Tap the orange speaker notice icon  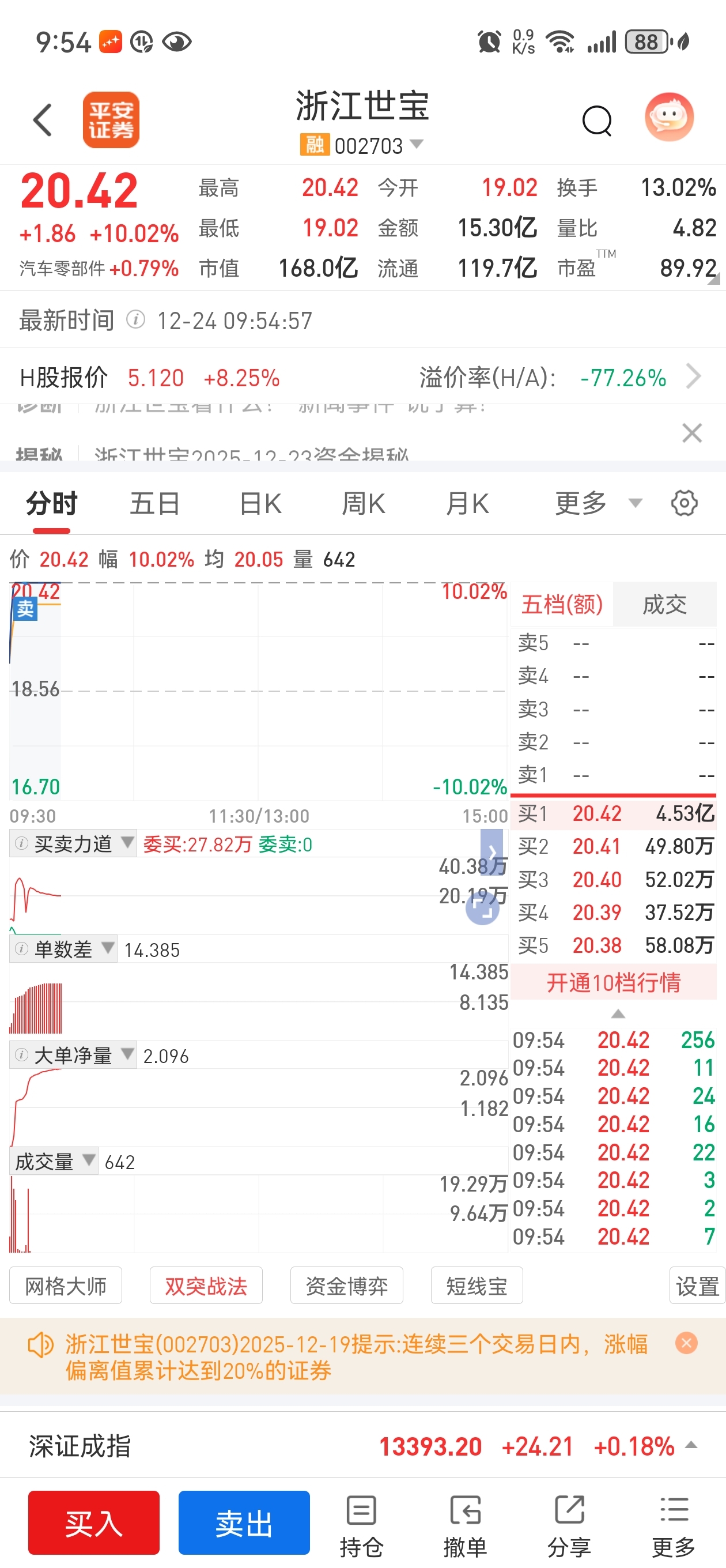tap(41, 1344)
